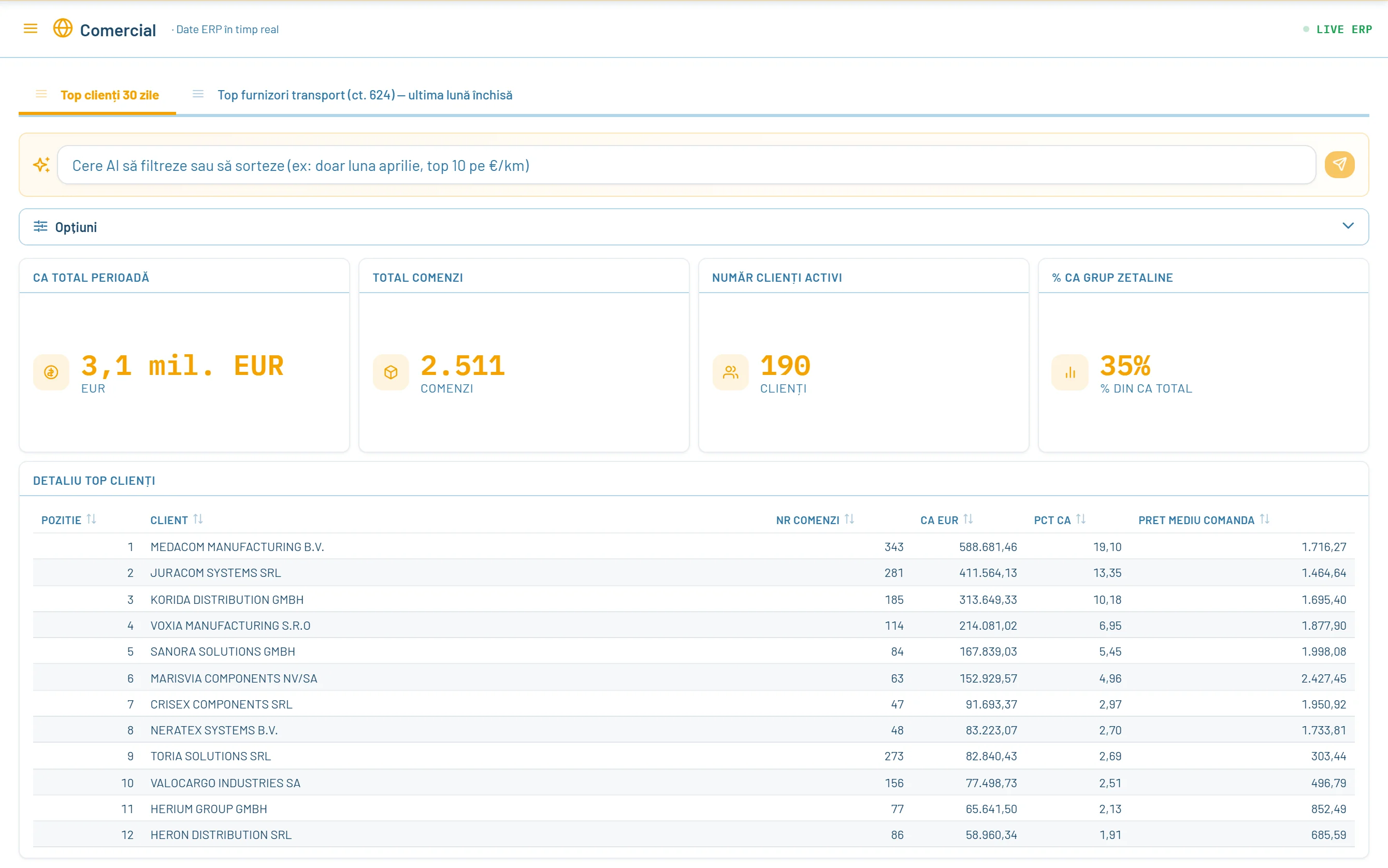Select NERATEX SYSTEMS B.V. client
Viewport: 1388px width, 868px height.
214,730
